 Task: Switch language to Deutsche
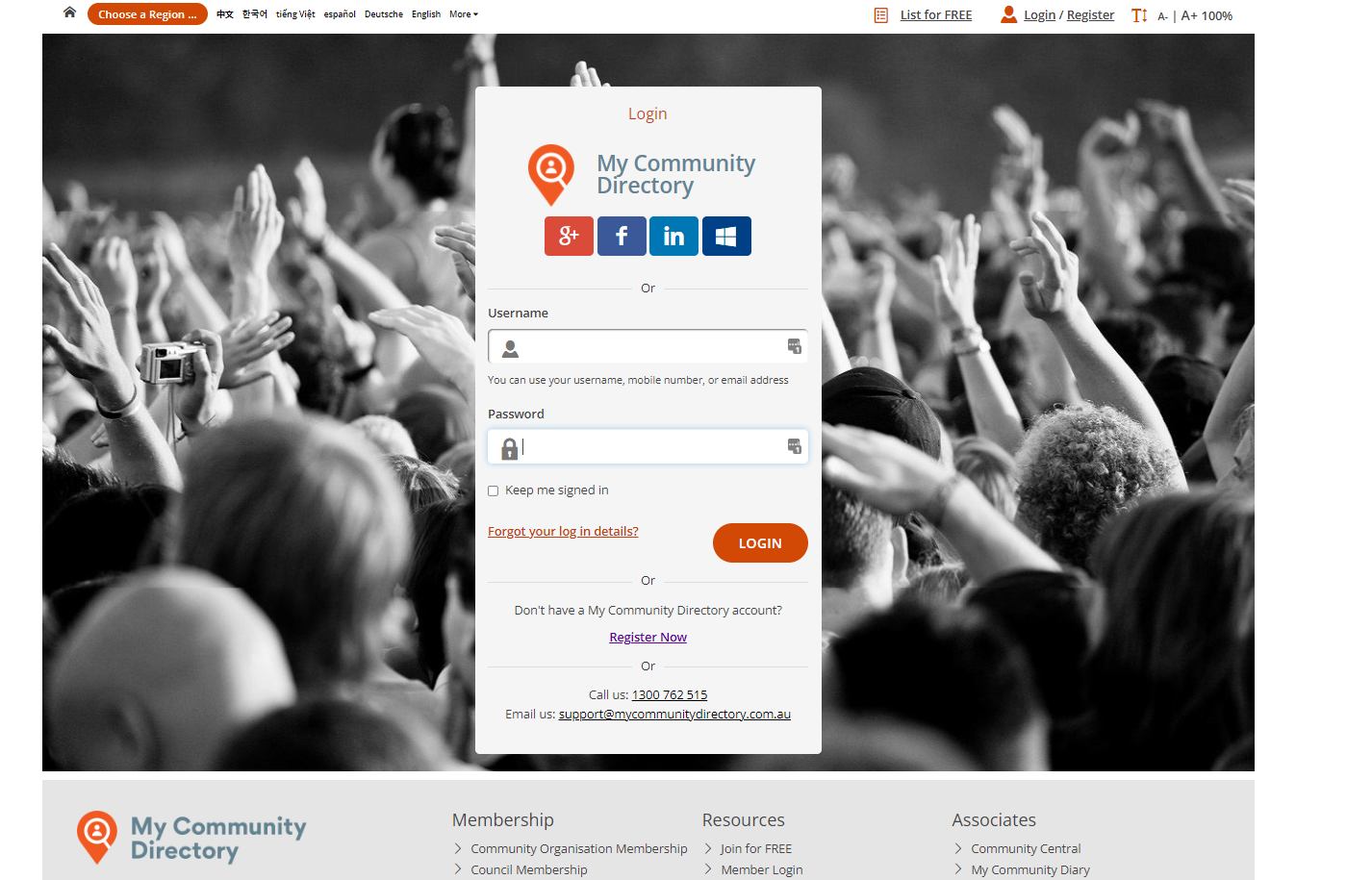coord(384,14)
